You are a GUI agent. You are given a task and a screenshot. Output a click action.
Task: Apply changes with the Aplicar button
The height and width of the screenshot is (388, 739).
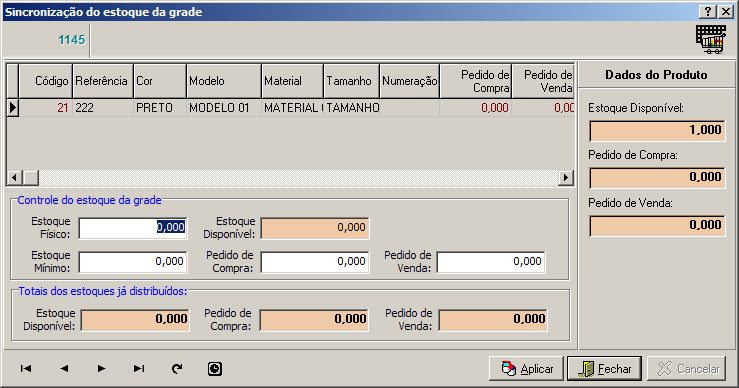click(526, 369)
